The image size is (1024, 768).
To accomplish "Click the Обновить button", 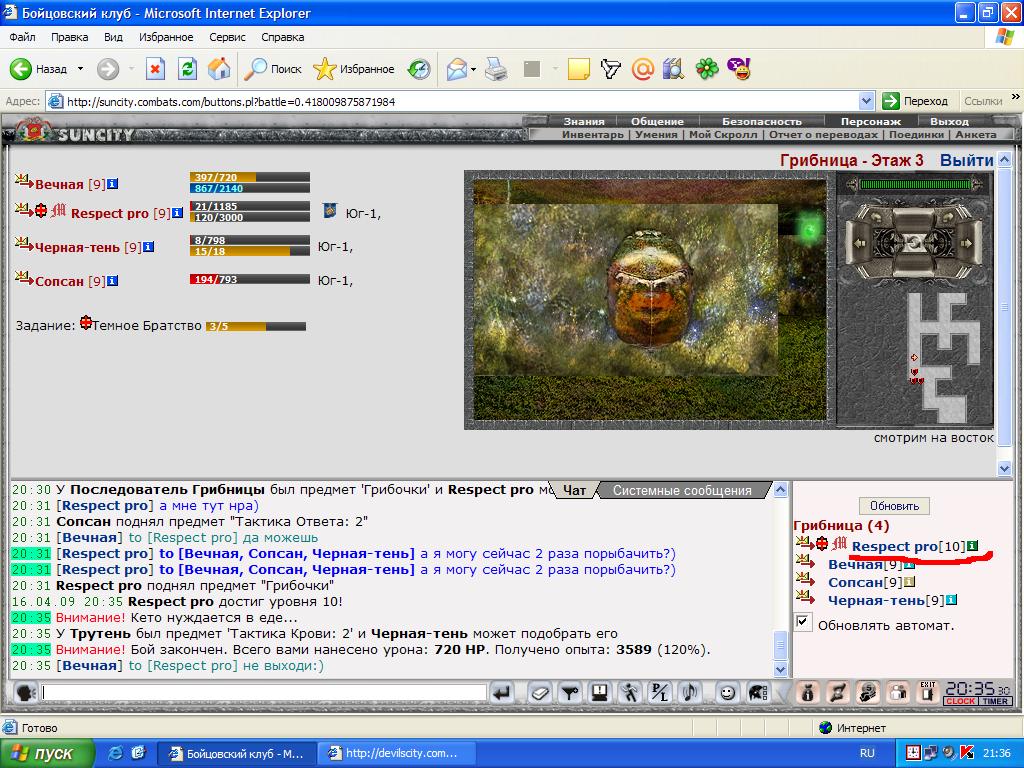I will coord(894,505).
